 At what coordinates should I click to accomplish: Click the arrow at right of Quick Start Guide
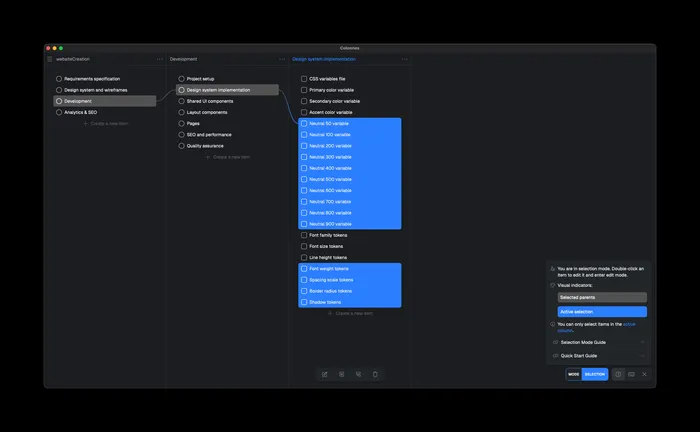click(642, 356)
